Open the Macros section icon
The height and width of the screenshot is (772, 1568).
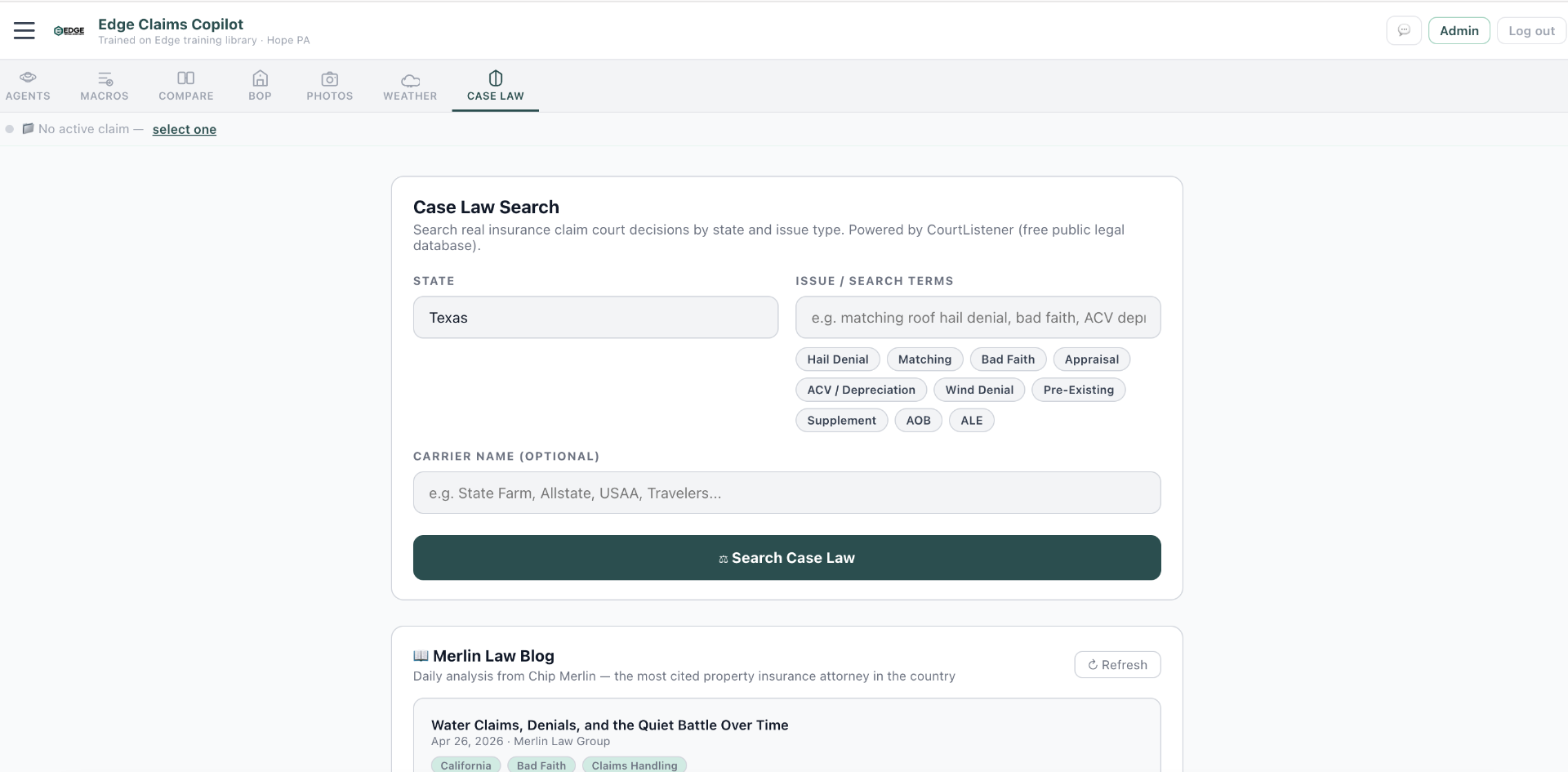[x=104, y=78]
